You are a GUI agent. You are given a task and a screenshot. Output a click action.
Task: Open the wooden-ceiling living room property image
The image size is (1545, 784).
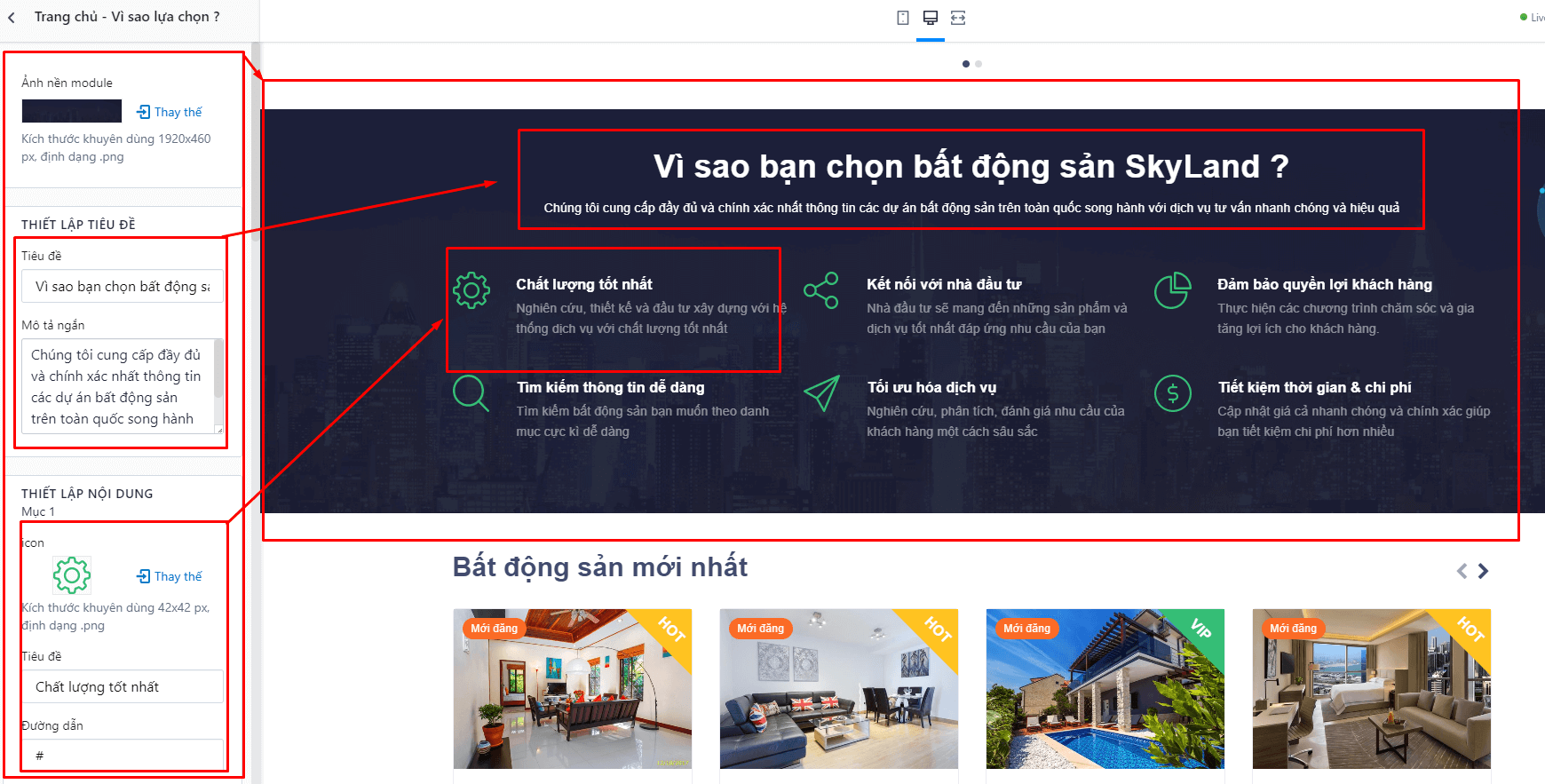tap(573, 689)
